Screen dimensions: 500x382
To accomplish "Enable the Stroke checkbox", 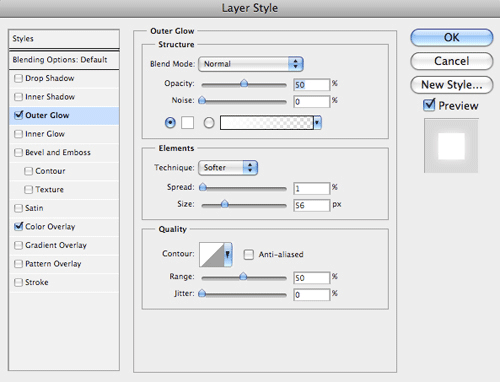I will pos(18,283).
